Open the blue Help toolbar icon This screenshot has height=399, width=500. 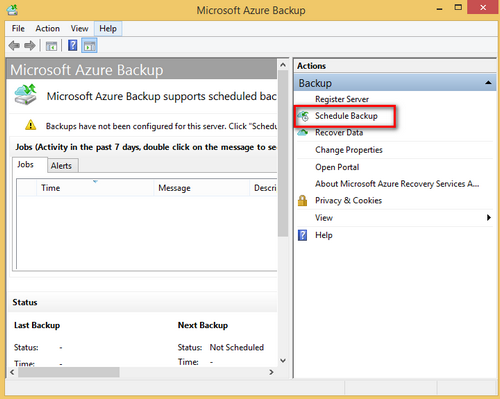coord(72,45)
